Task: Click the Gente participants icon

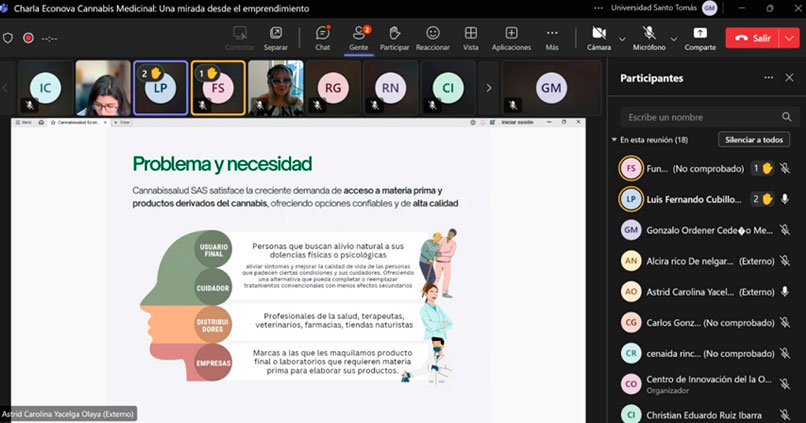Action: [358, 38]
